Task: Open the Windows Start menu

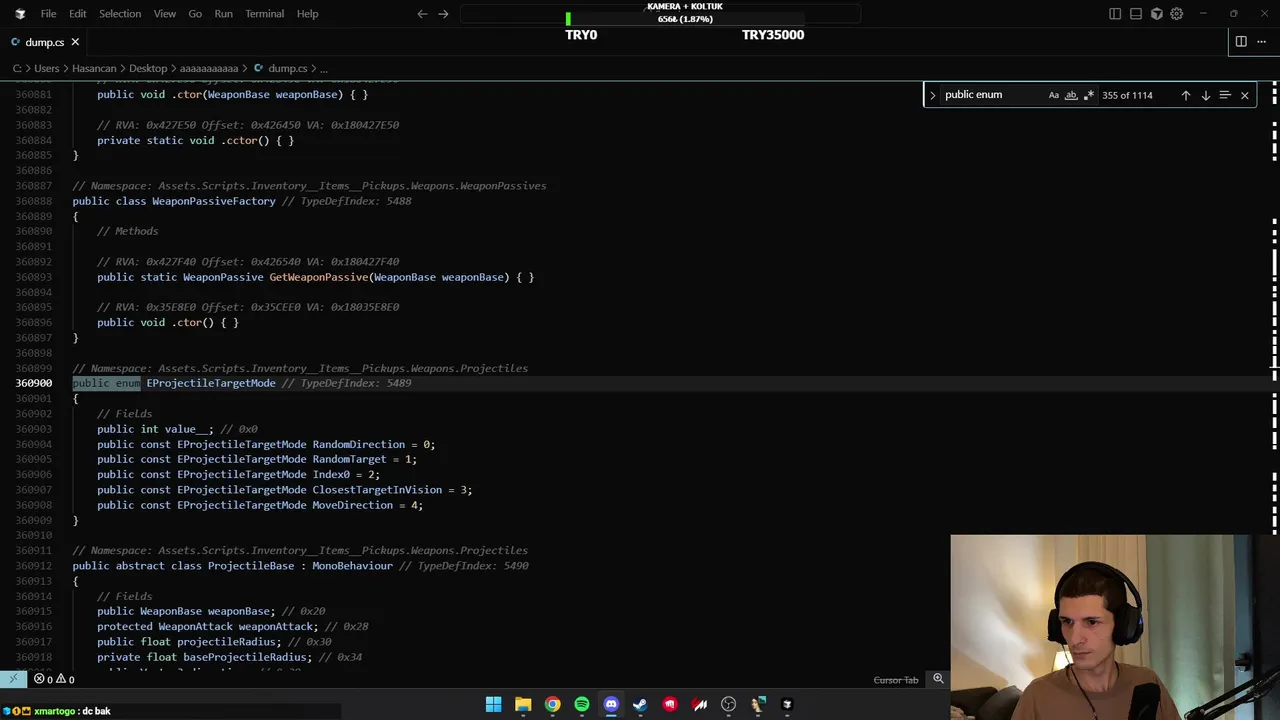Action: coord(494,704)
